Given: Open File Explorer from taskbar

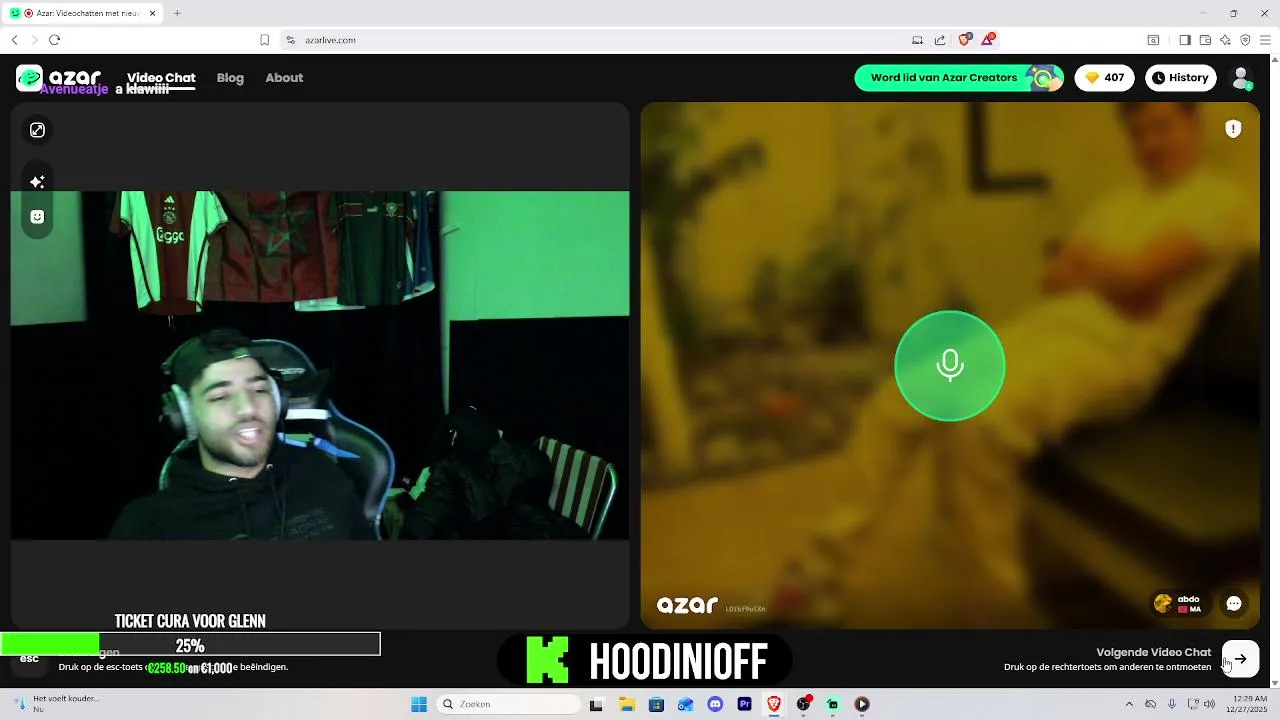Looking at the screenshot, I should coord(627,704).
